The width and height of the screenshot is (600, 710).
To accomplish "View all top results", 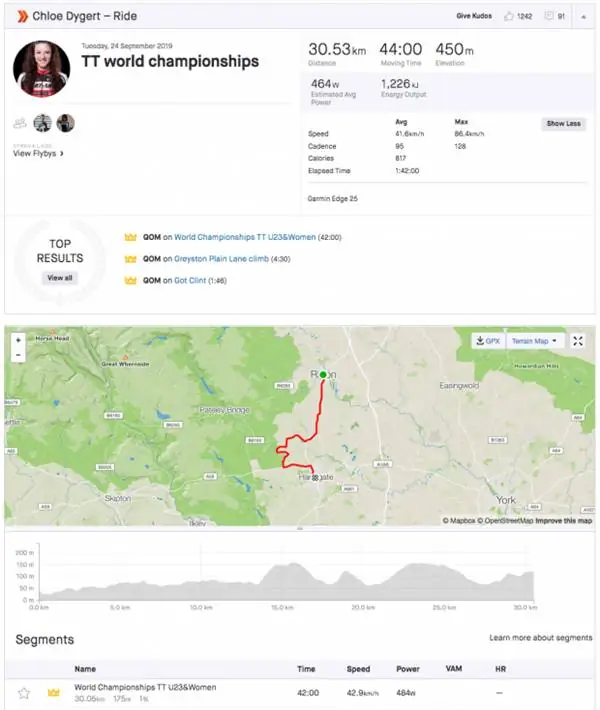I will click(60, 278).
